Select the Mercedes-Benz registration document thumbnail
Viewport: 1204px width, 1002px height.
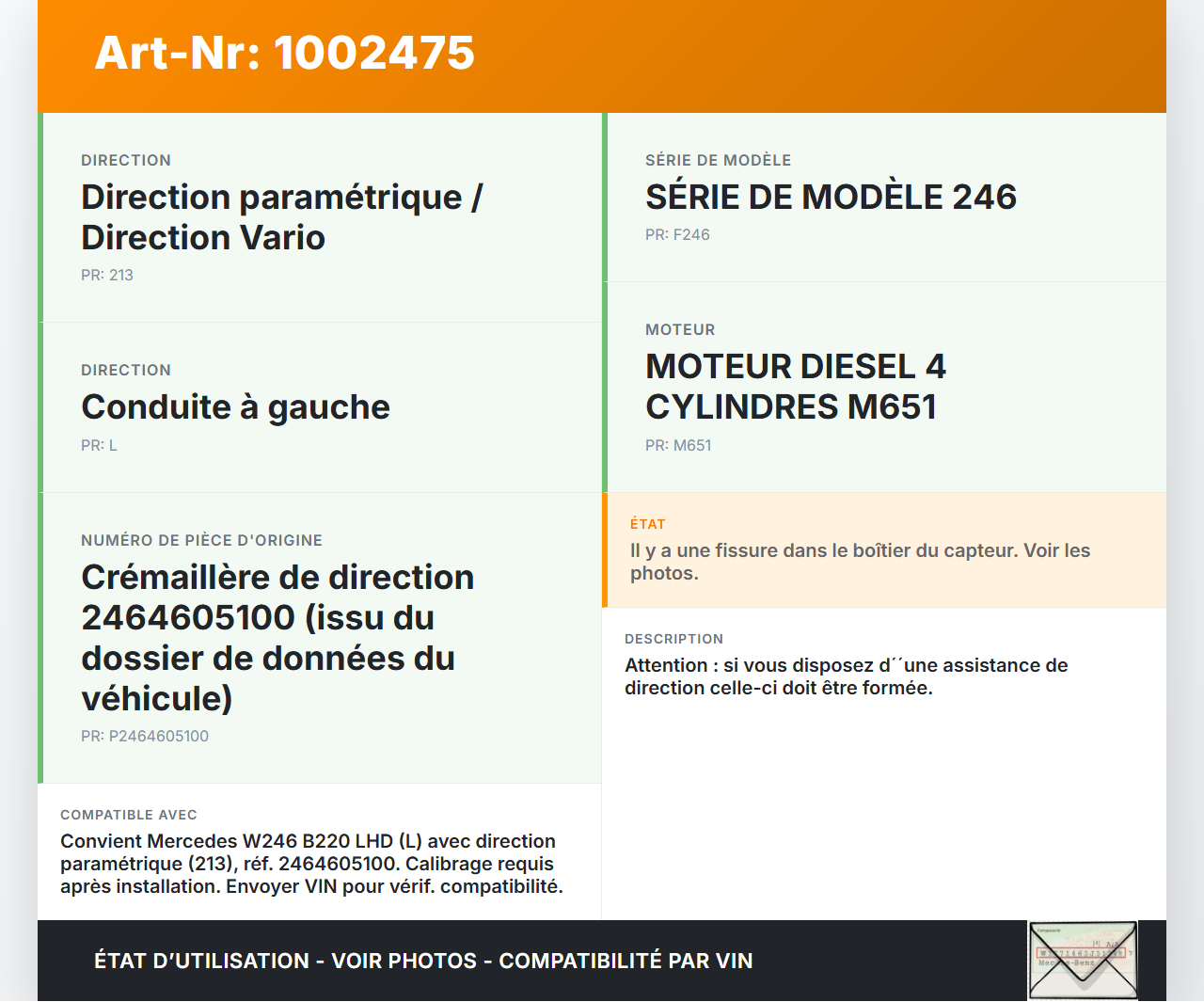[x=1083, y=960]
